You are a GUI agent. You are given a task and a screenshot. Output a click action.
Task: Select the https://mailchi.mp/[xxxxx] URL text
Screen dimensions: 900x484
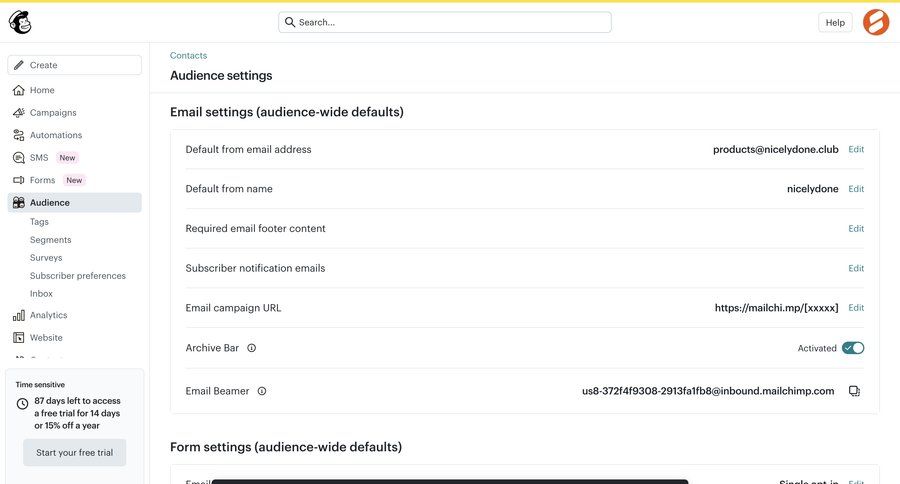coord(776,308)
